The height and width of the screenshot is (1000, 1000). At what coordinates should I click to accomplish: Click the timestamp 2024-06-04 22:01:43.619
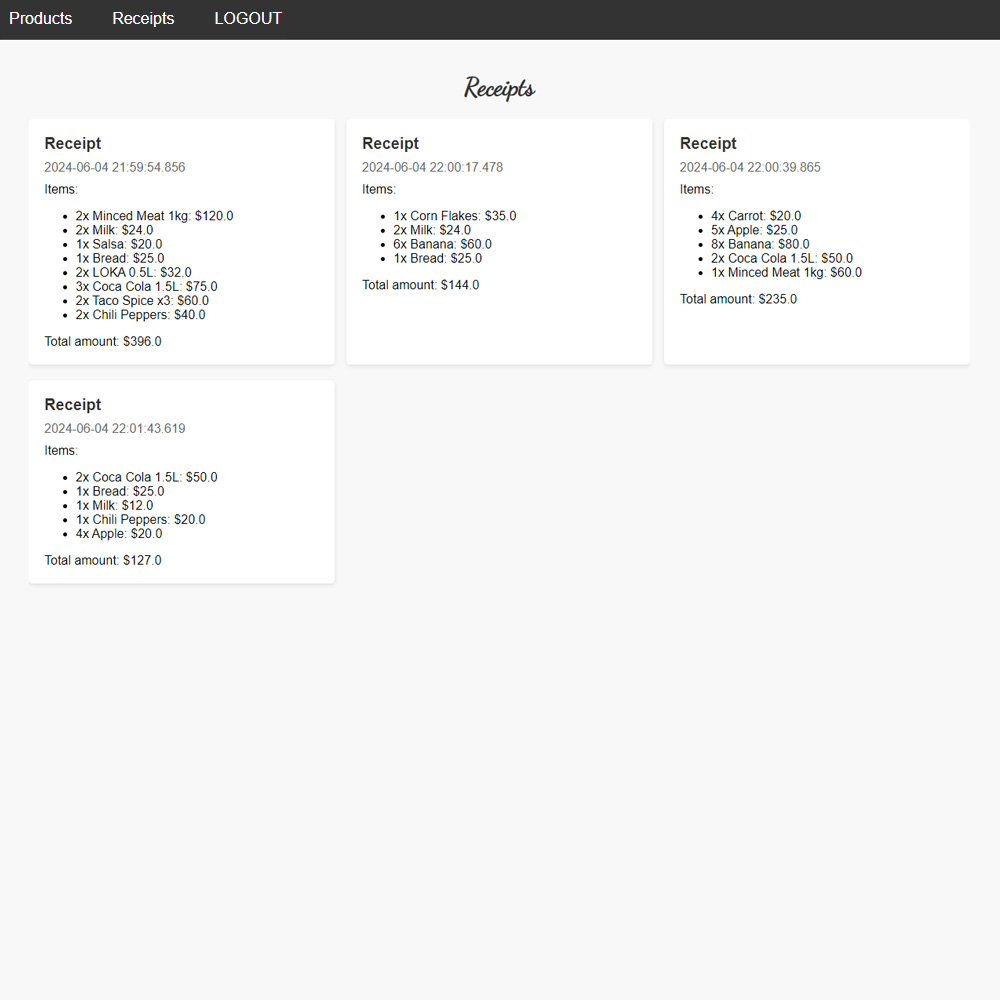[x=114, y=429]
